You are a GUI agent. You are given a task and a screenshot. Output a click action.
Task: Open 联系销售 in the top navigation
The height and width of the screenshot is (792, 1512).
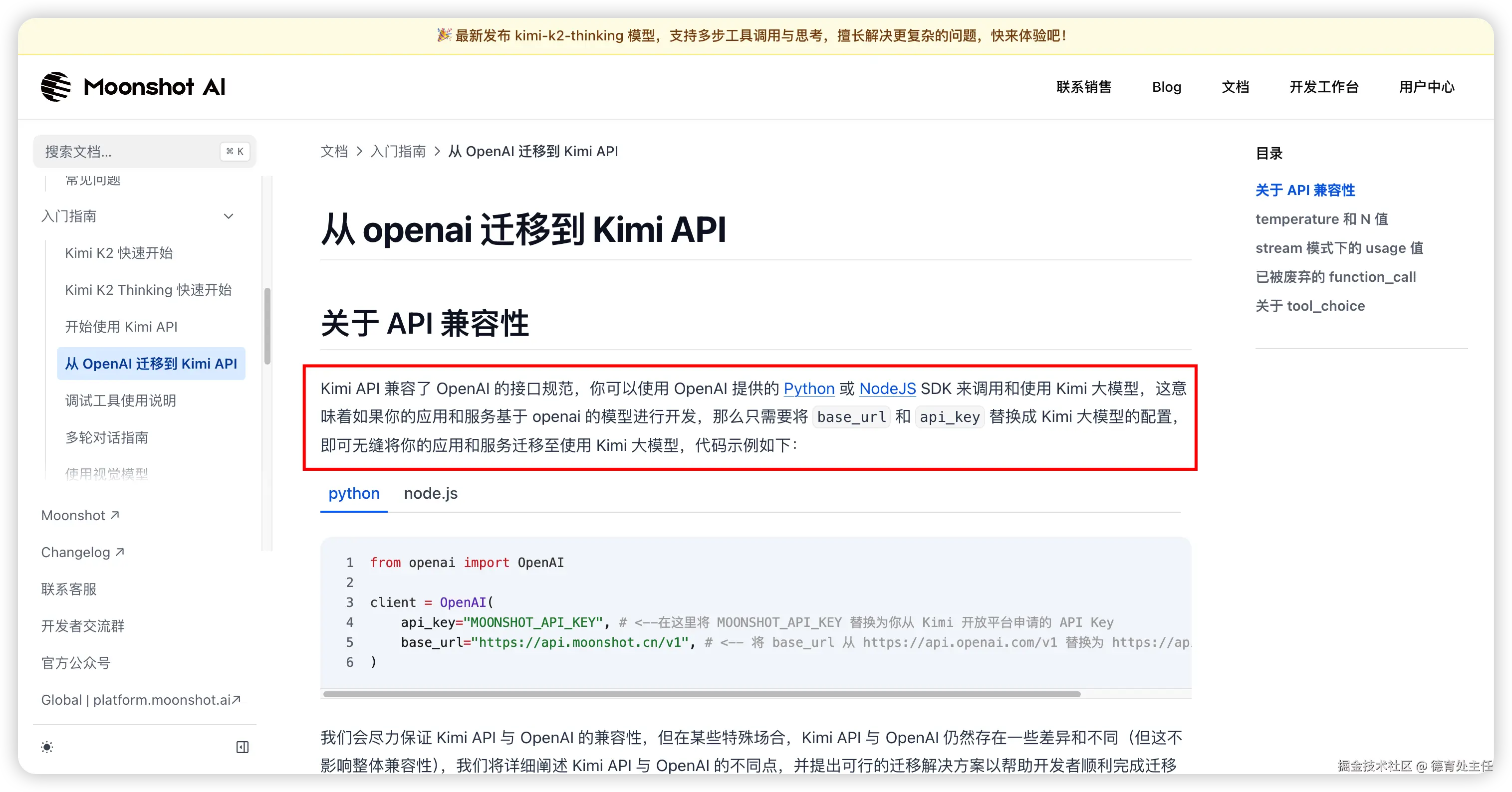click(1083, 87)
